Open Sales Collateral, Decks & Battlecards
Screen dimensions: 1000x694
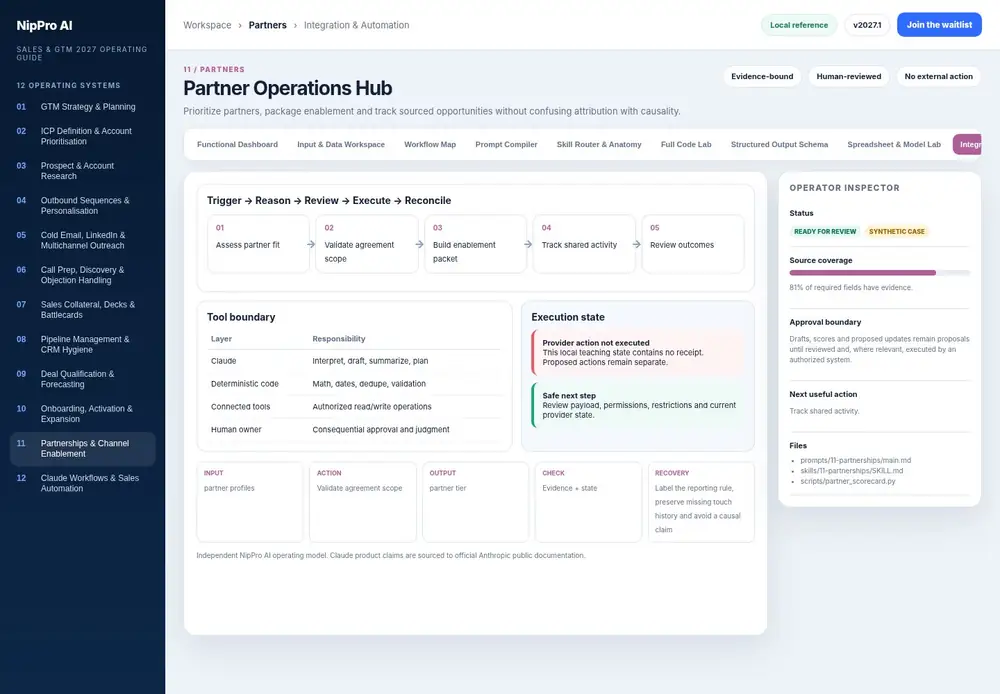pyautogui.click(x=83, y=309)
